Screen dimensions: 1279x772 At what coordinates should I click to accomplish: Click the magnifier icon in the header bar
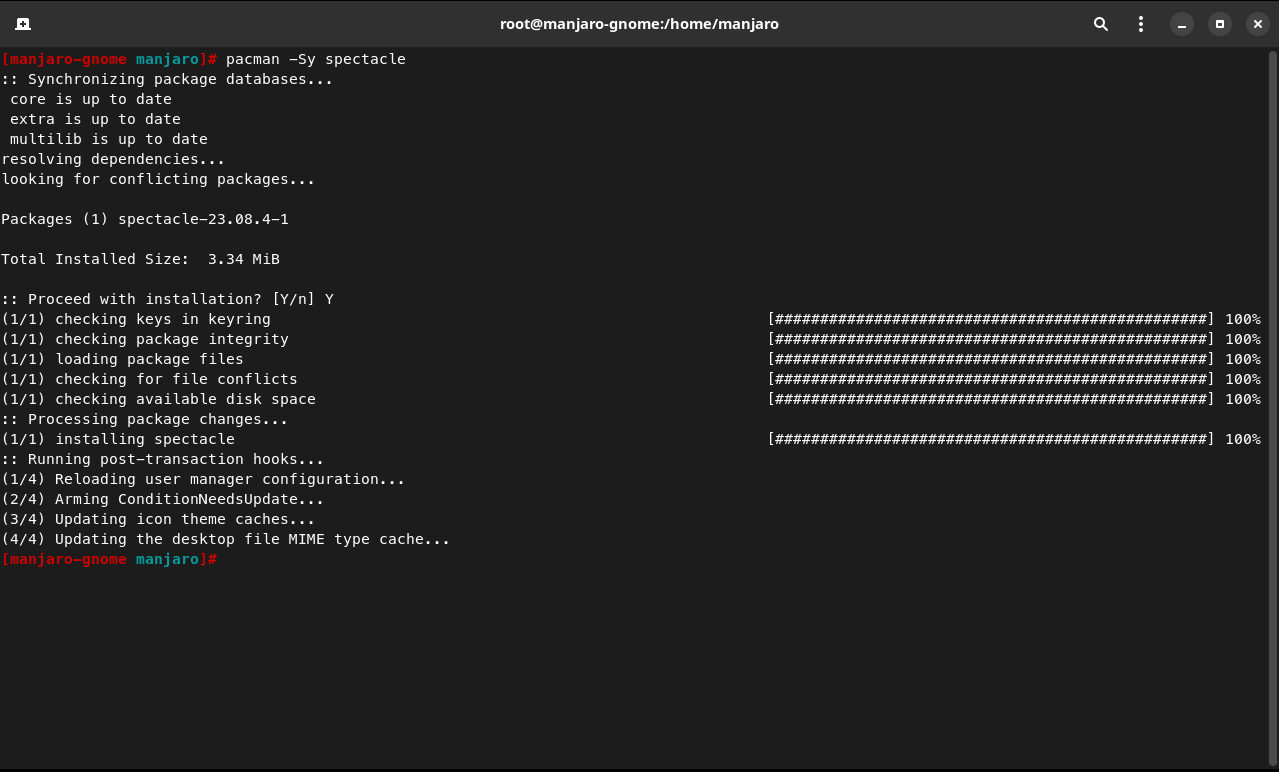1100,23
